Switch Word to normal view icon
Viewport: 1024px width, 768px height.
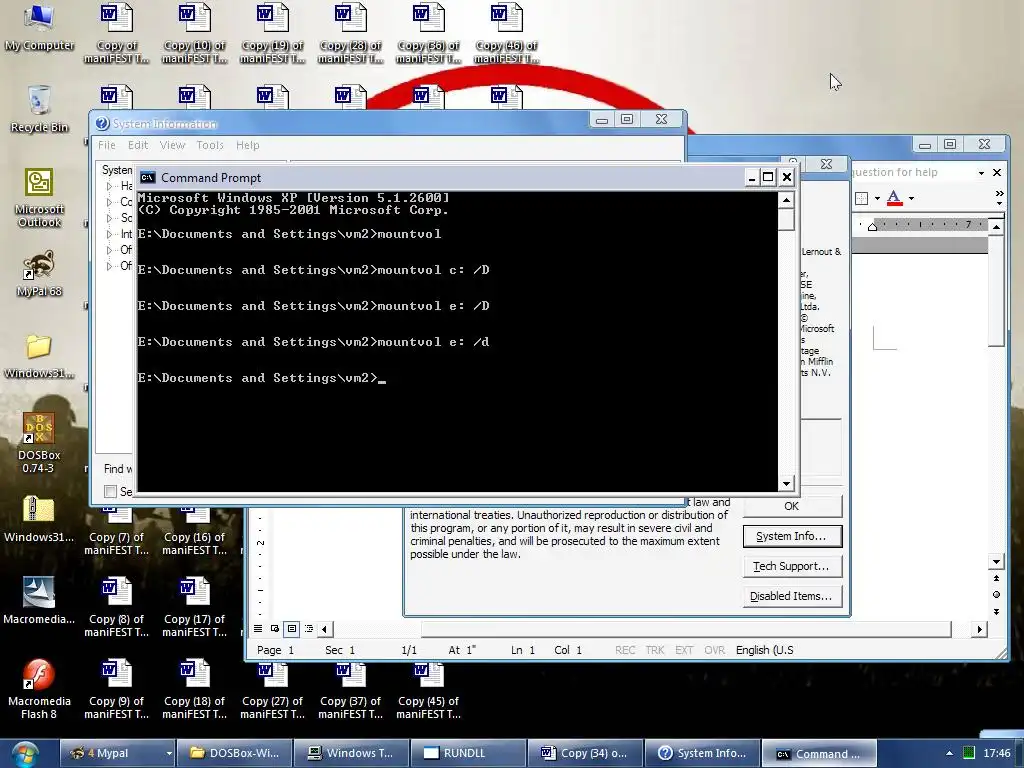click(258, 629)
